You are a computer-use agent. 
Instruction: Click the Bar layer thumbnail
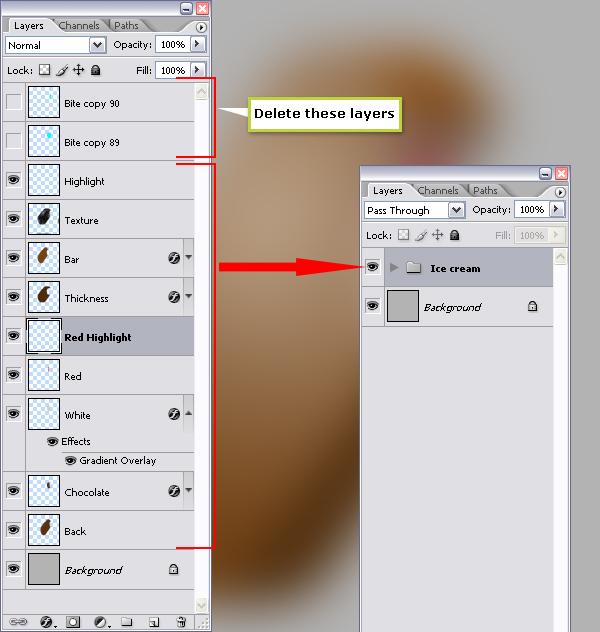click(44, 258)
